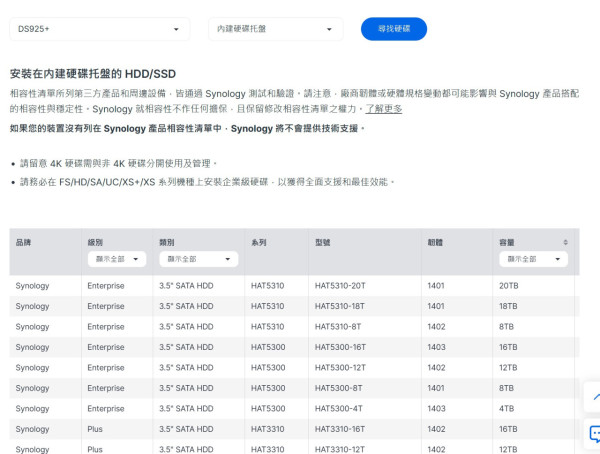Follow the 了解更多 link

coord(383,109)
